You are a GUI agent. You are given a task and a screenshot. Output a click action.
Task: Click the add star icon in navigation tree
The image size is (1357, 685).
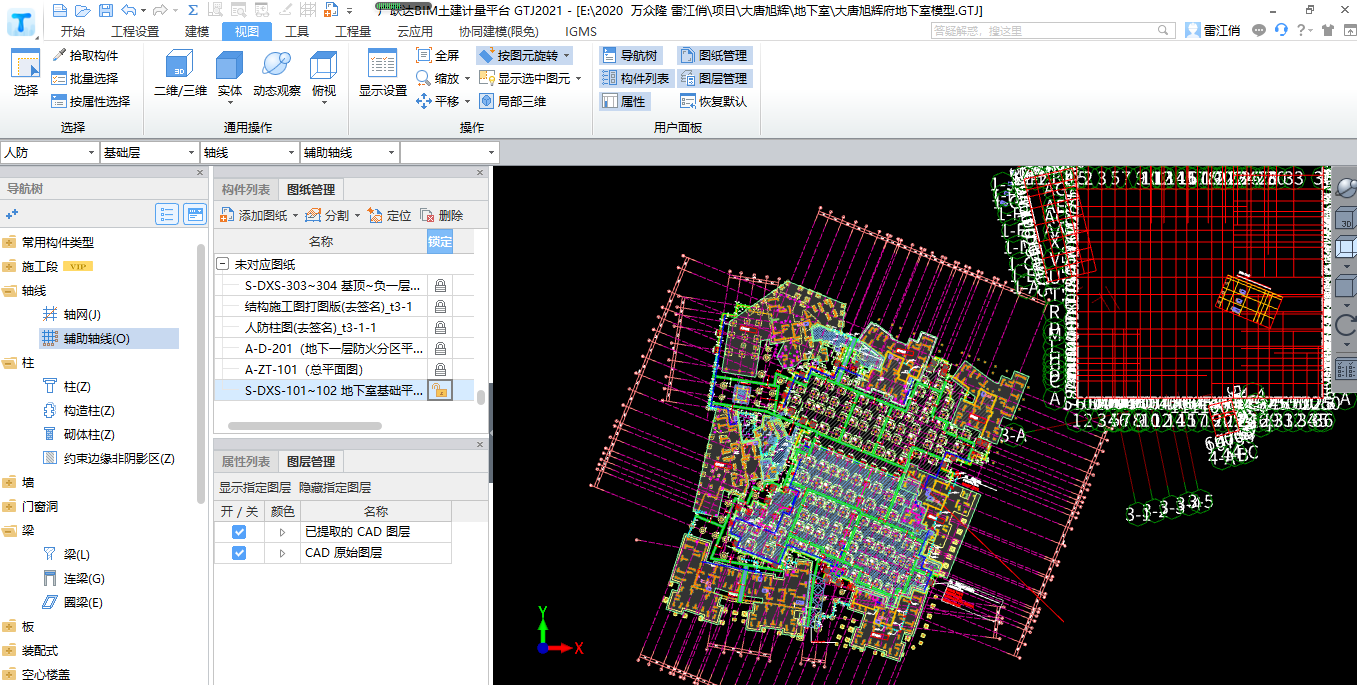pos(12,214)
